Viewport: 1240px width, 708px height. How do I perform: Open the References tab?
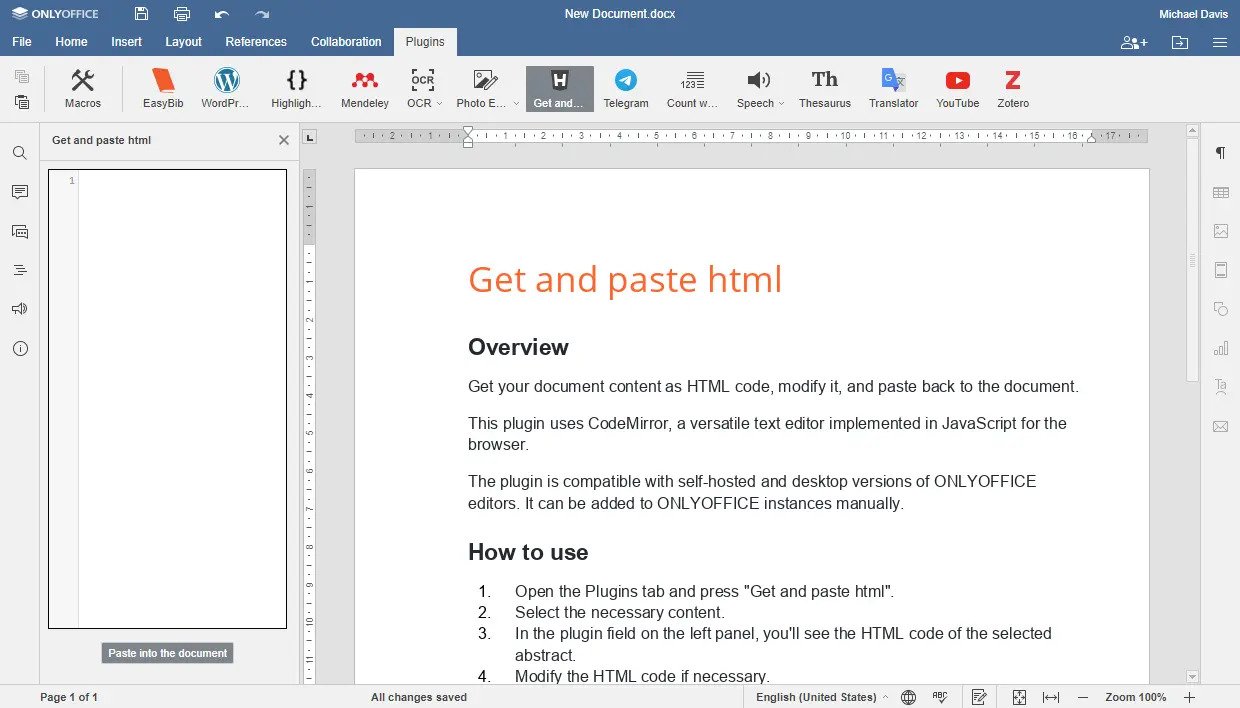(256, 42)
